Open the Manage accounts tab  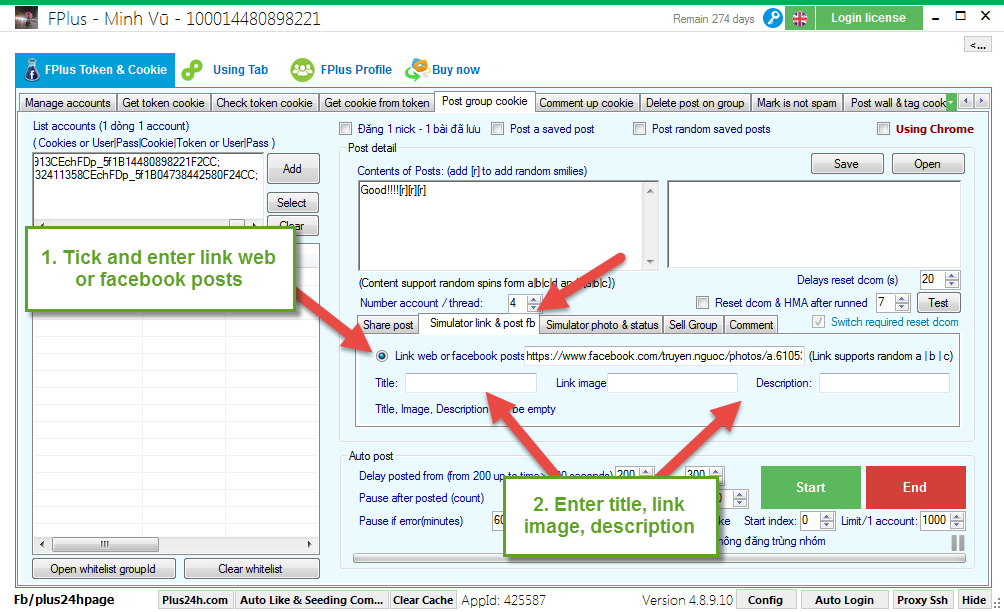click(67, 102)
